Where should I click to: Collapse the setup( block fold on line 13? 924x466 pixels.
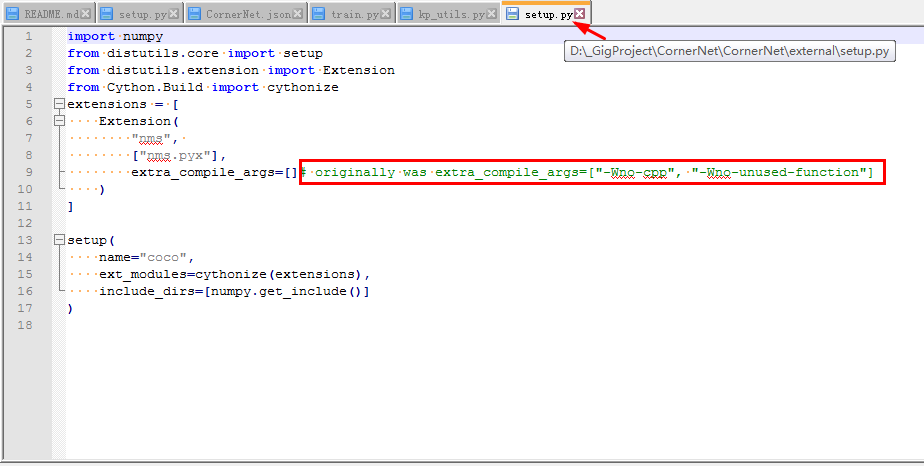pos(59,240)
